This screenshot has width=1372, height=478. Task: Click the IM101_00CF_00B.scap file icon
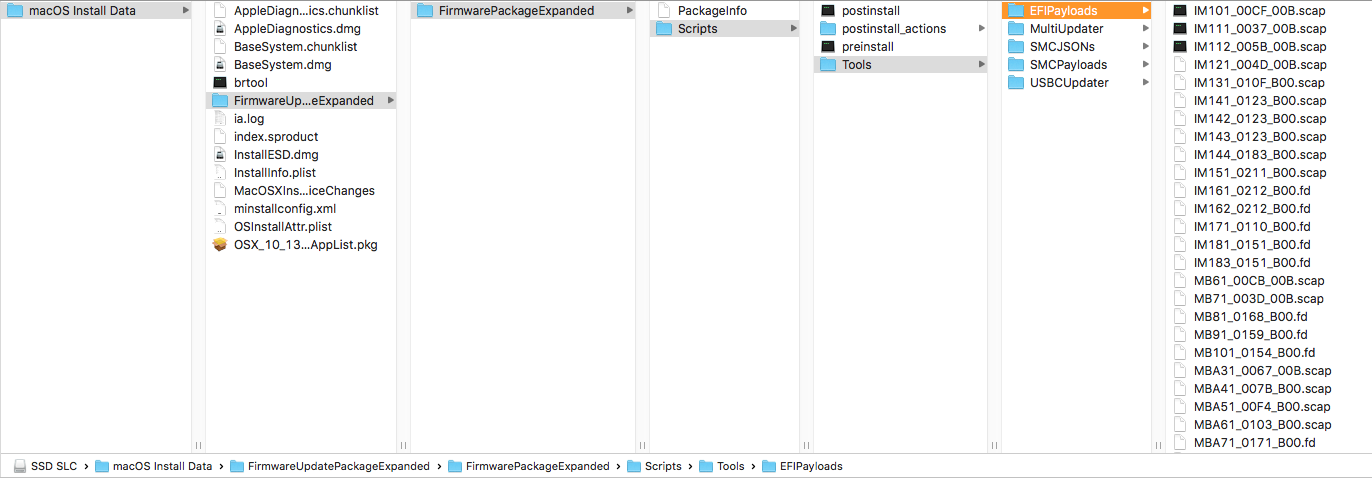[1180, 11]
